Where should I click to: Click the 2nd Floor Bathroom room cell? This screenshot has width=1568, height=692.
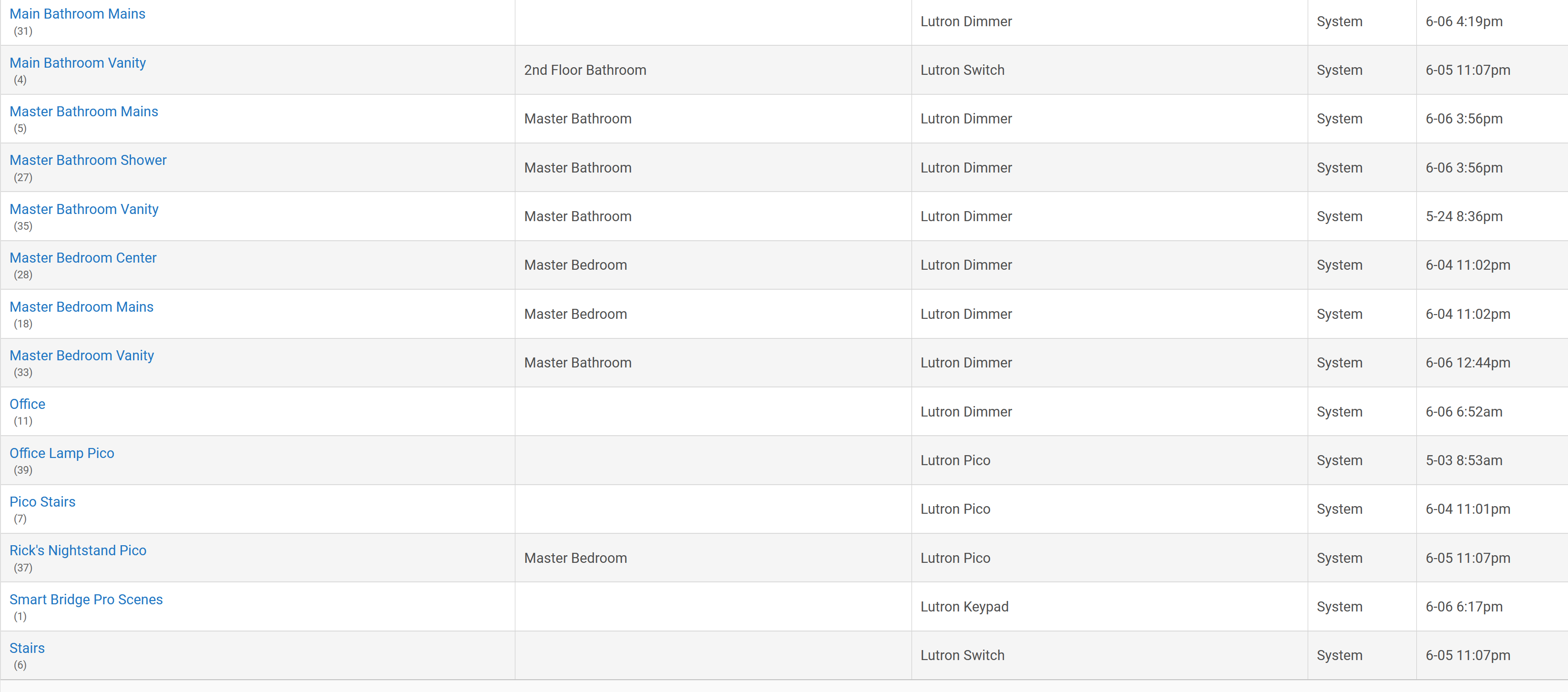click(x=585, y=70)
